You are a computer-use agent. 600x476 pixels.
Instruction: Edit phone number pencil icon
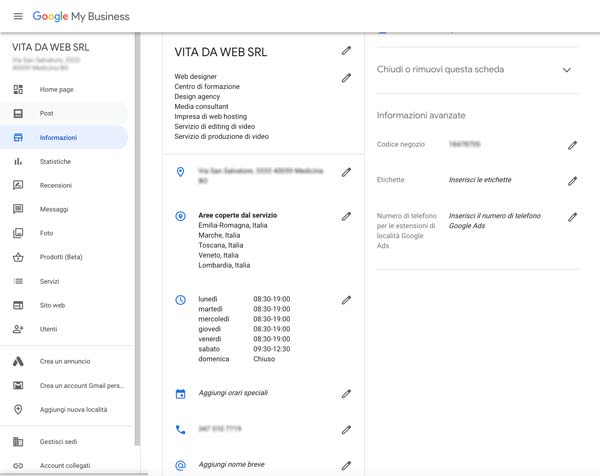346,430
